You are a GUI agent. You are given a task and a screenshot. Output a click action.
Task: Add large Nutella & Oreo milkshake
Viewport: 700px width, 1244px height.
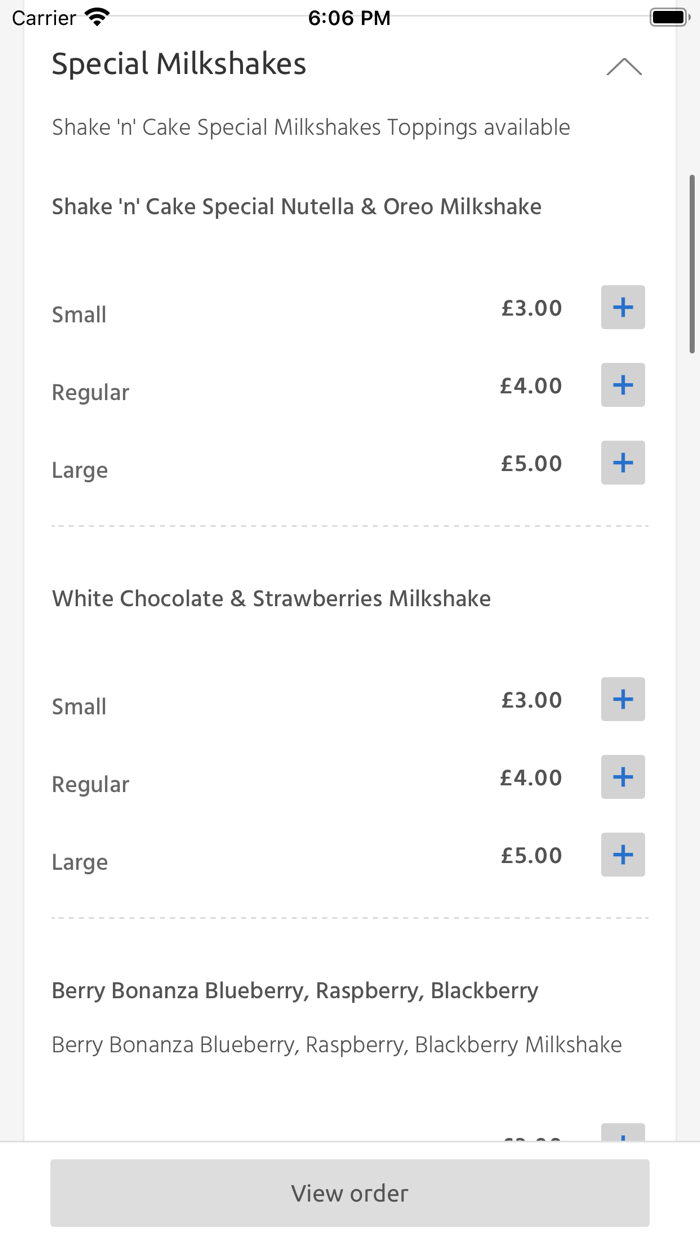[622, 462]
